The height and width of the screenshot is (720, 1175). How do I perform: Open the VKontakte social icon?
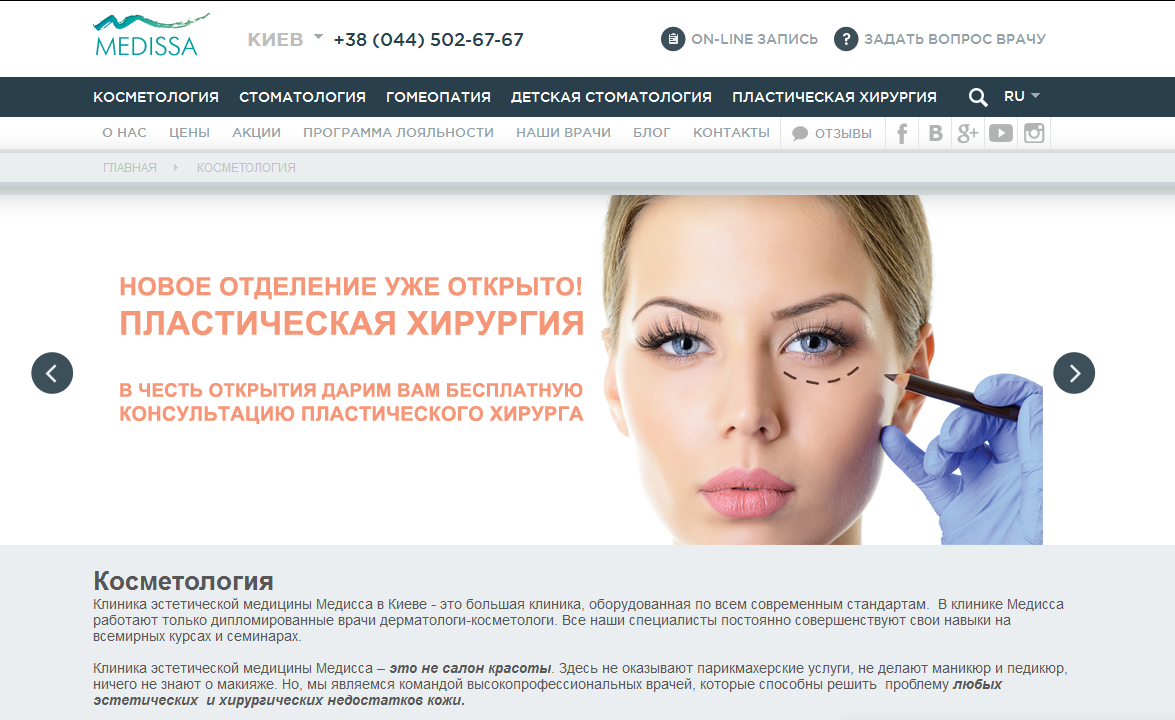point(935,133)
